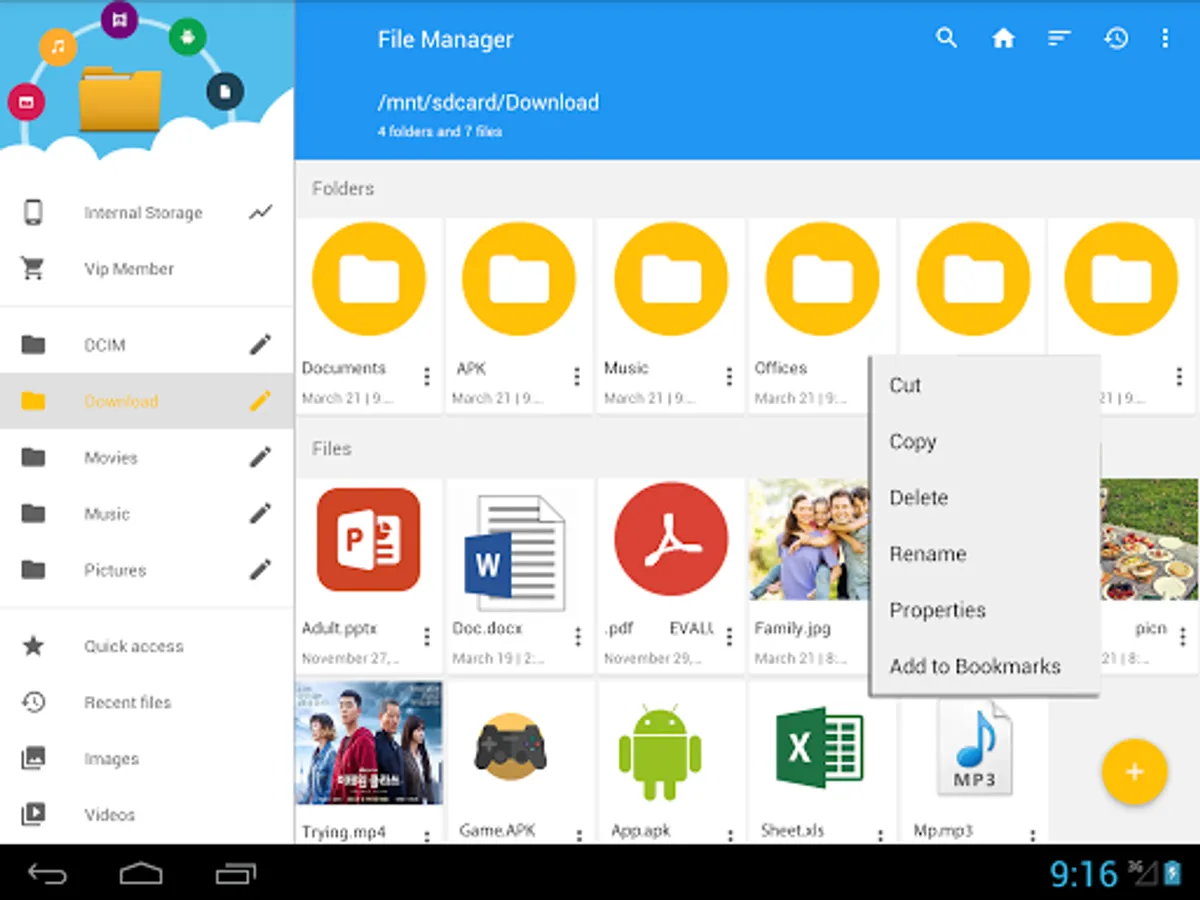Open the Documents folder icon
The width and height of the screenshot is (1200, 900).
(x=369, y=280)
